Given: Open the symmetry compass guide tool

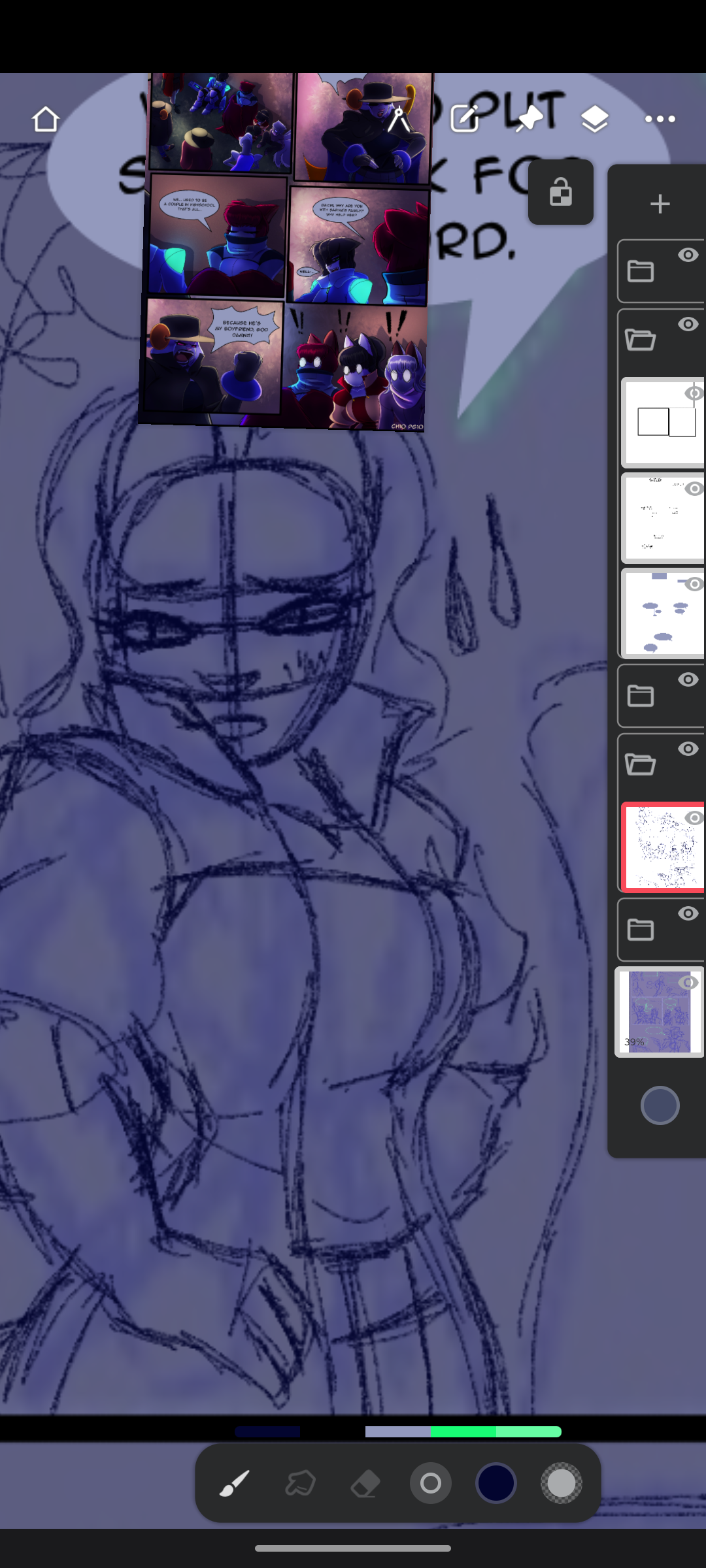Looking at the screenshot, I should point(399,119).
